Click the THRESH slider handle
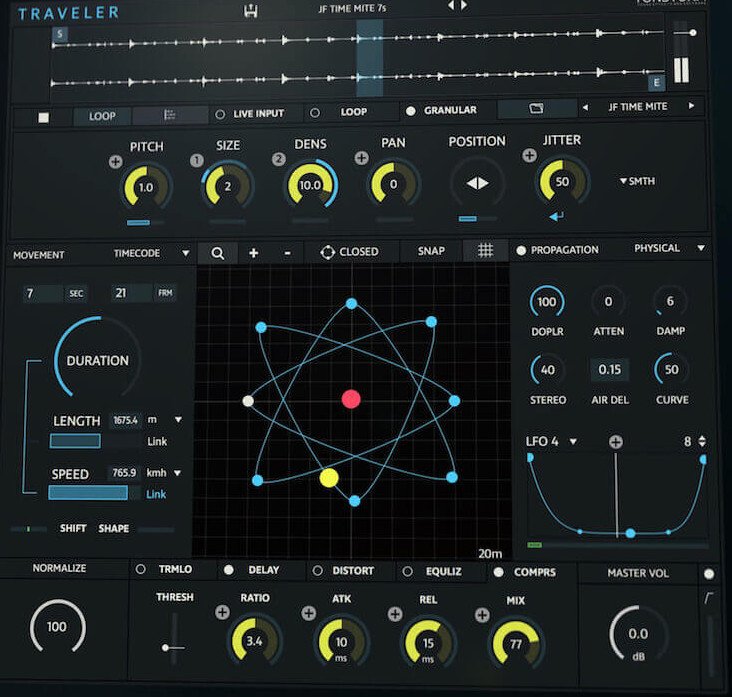 click(165, 648)
